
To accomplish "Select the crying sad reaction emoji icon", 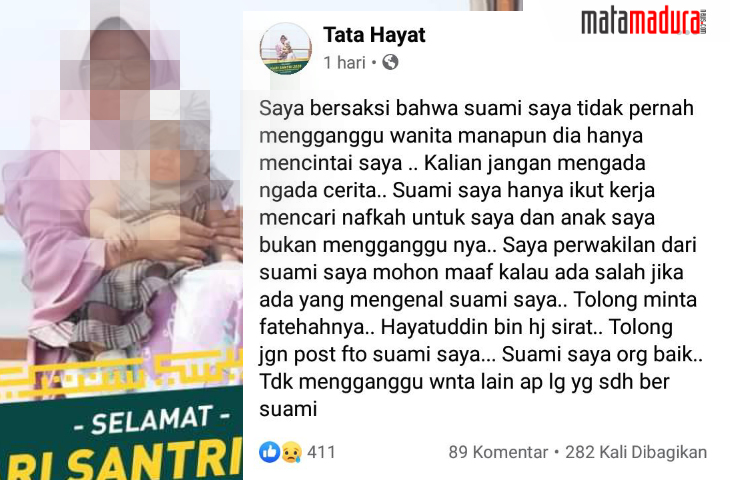I will (291, 452).
